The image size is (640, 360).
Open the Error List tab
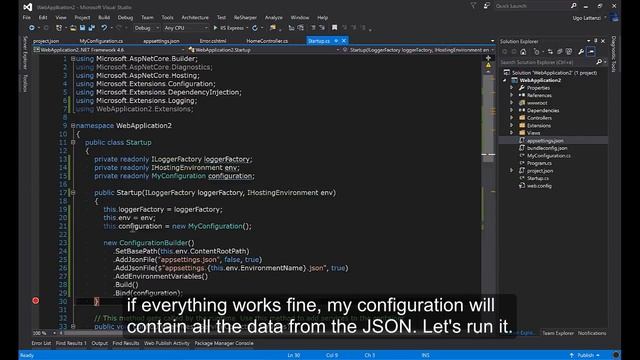point(41,343)
